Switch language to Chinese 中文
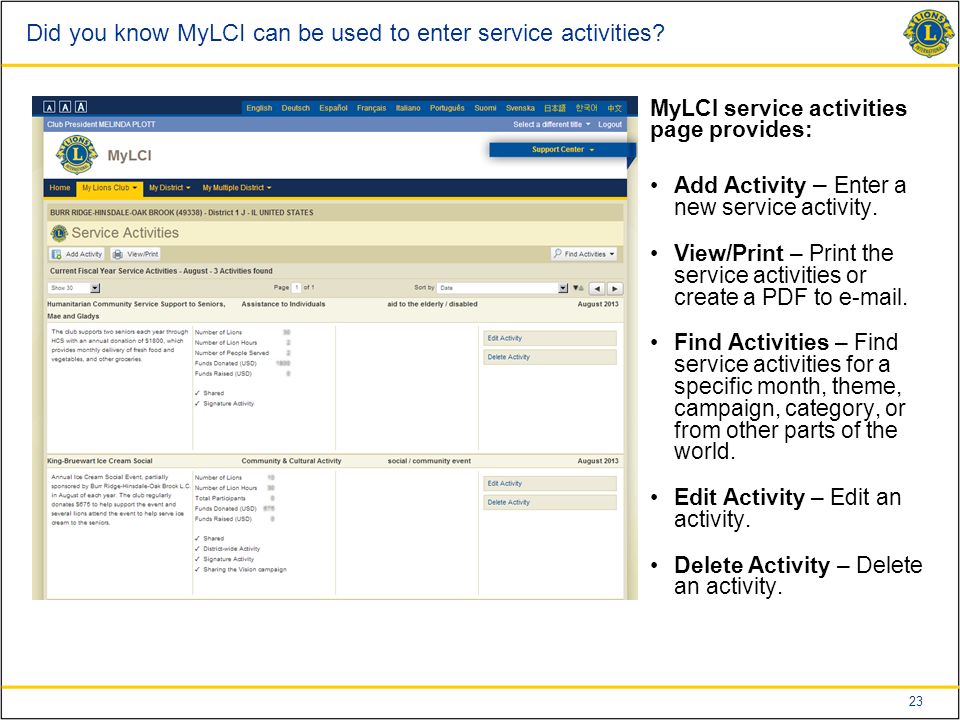The width and height of the screenshot is (960, 720). point(614,108)
